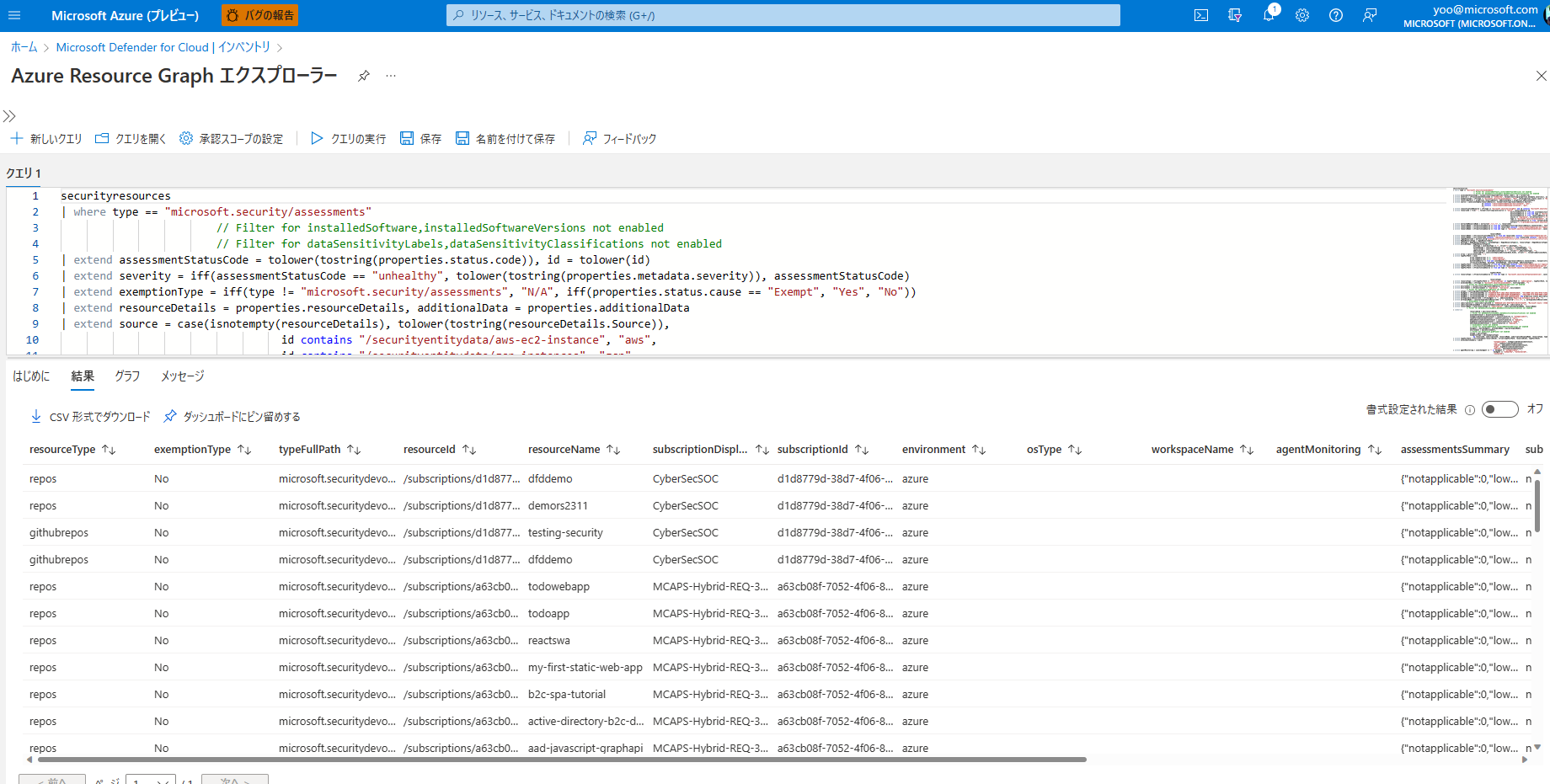Switch to the グラフ tab
The height and width of the screenshot is (784, 1550).
point(126,376)
